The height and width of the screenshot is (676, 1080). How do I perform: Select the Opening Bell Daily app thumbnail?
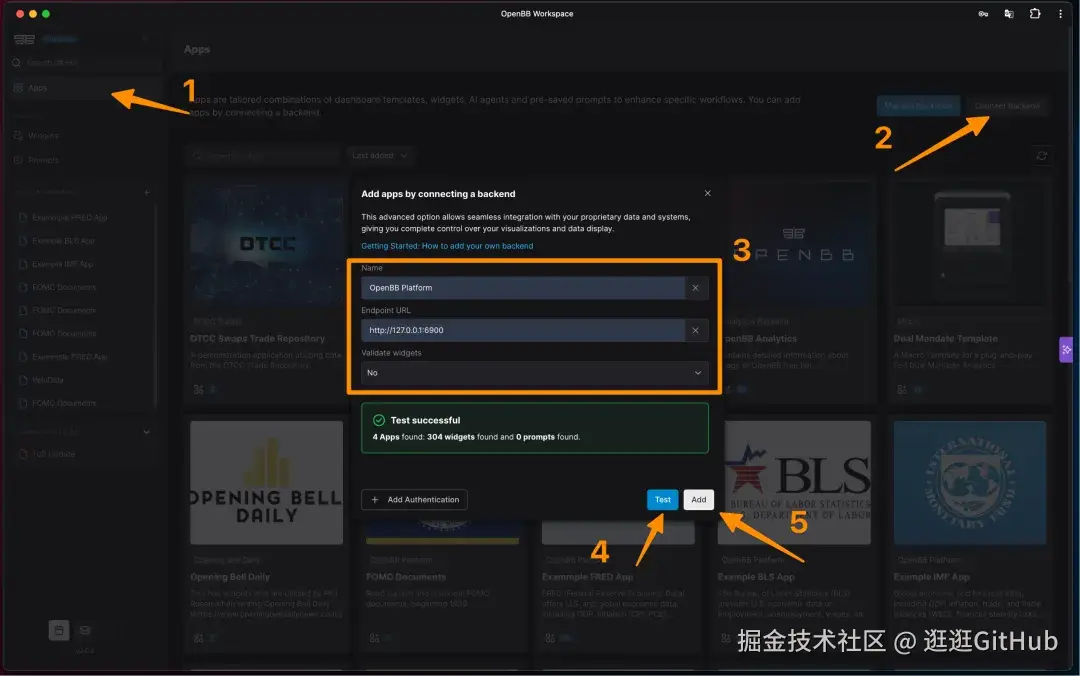point(267,482)
